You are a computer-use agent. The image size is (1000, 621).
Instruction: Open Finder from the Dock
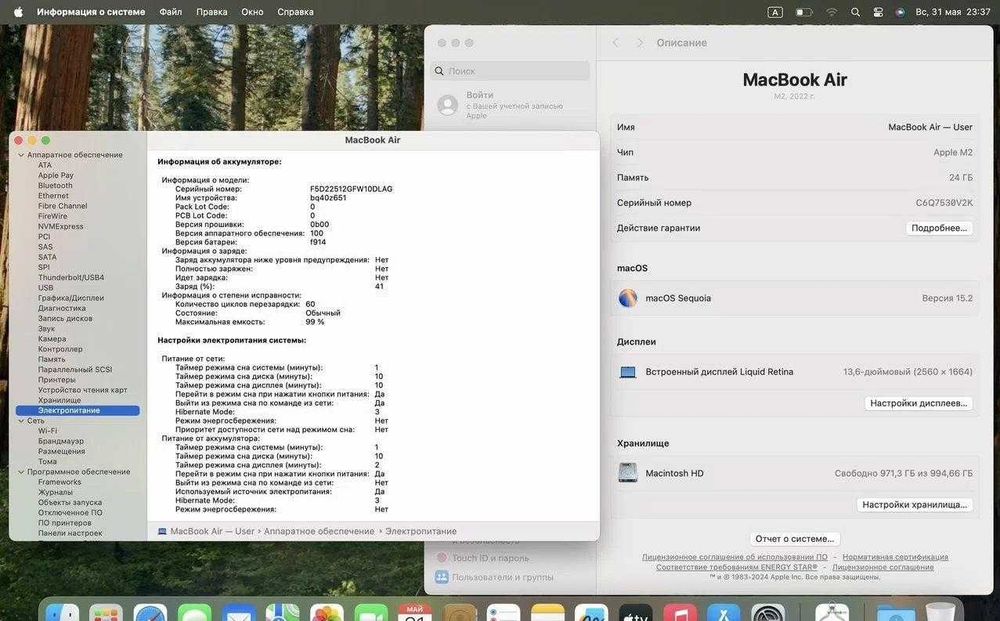pyautogui.click(x=62, y=613)
